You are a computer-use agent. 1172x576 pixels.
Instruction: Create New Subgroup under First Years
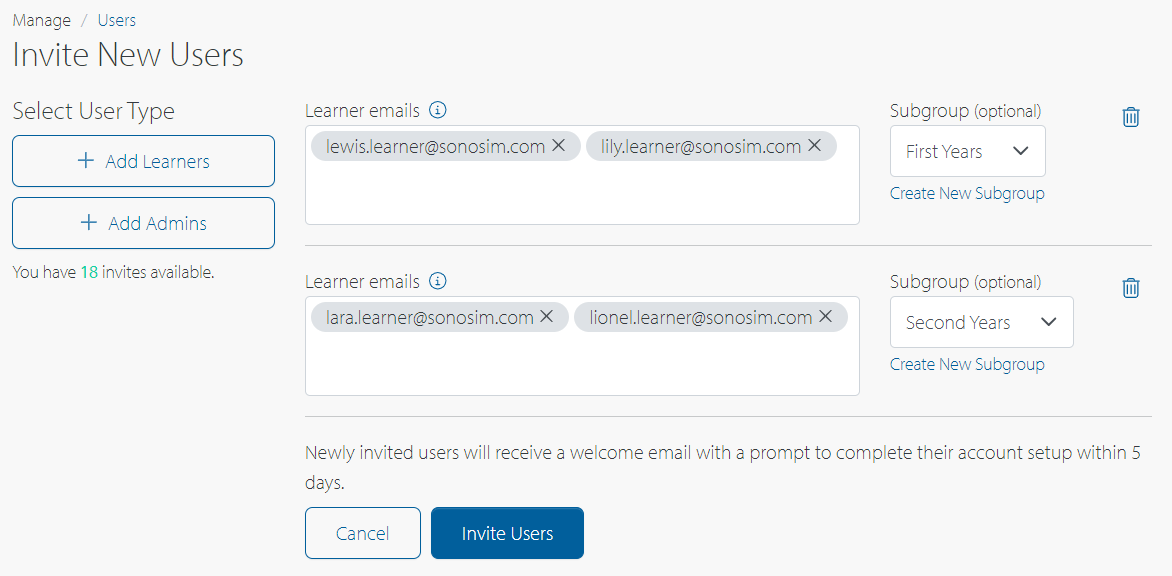click(967, 194)
